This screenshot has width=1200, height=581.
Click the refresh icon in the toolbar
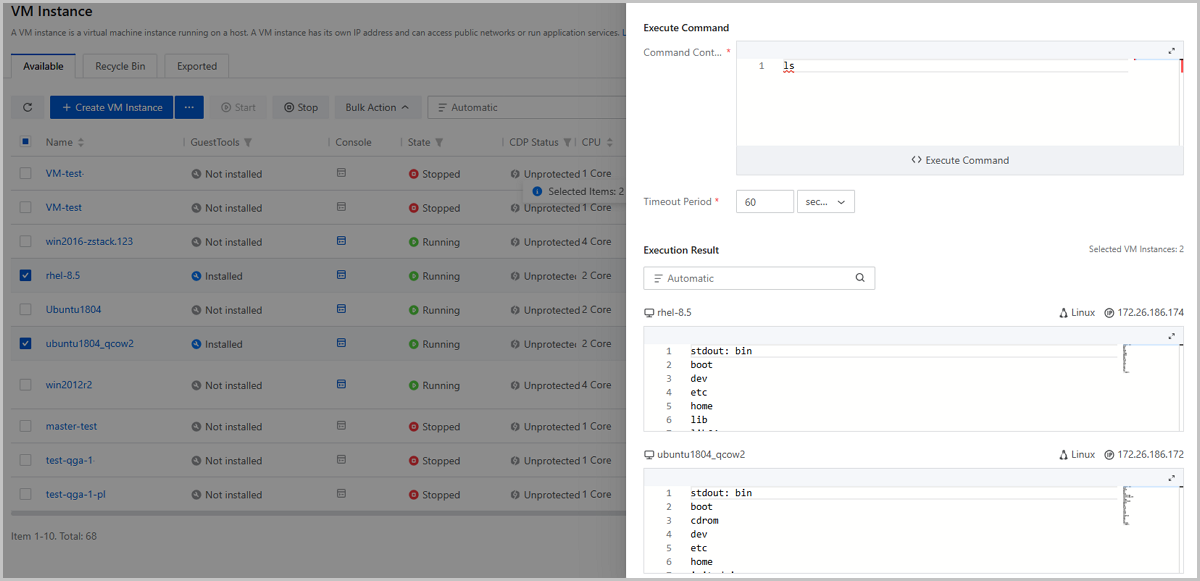click(x=27, y=108)
